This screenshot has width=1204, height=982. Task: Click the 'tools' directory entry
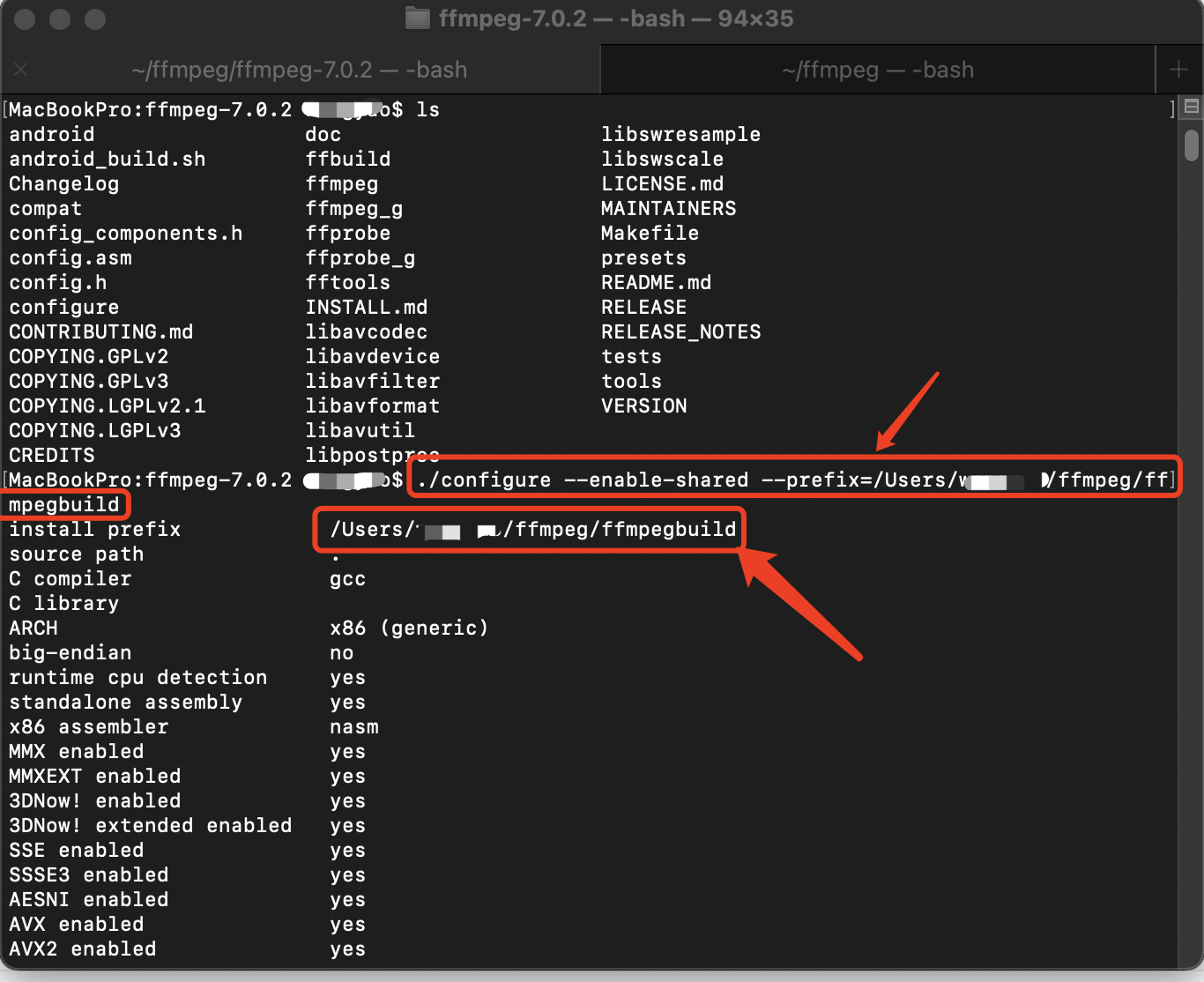pos(632,382)
